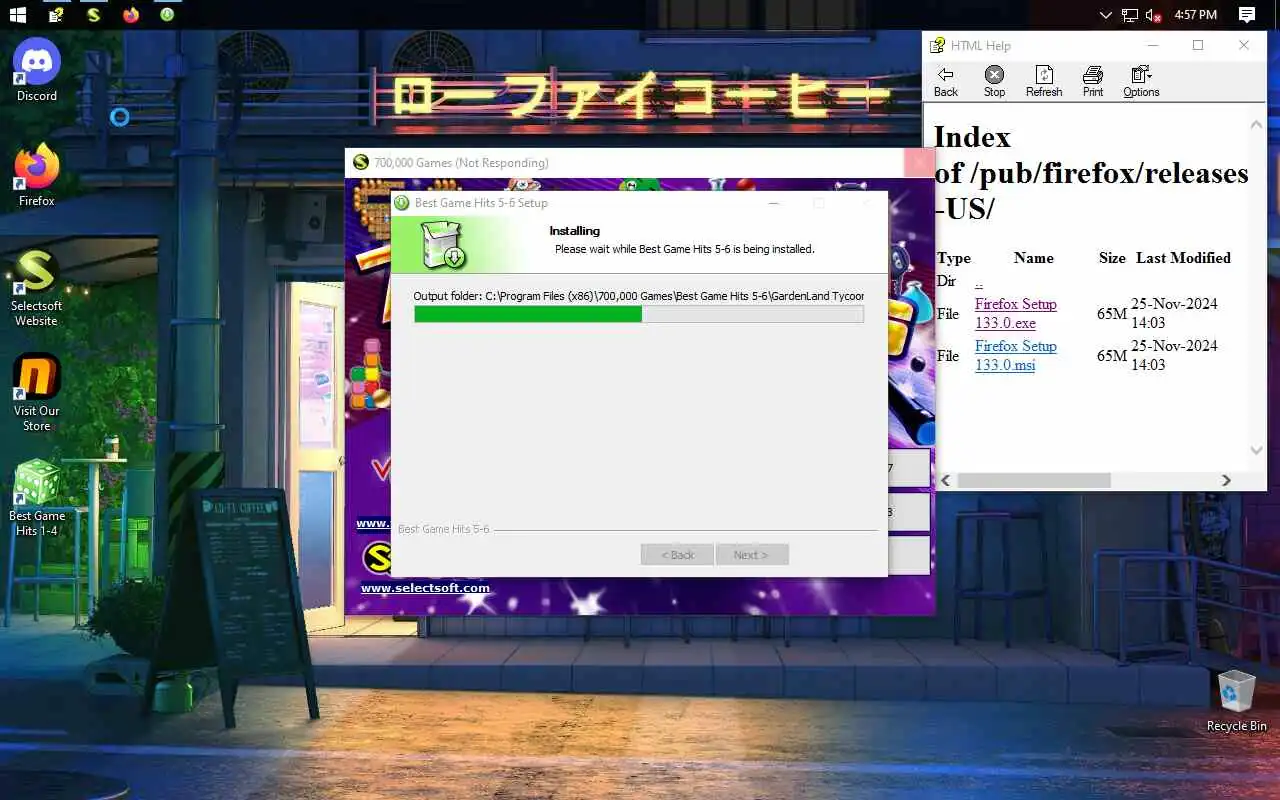The image size is (1280, 800).
Task: Click the 'Output folder' path text
Action: coord(638,296)
